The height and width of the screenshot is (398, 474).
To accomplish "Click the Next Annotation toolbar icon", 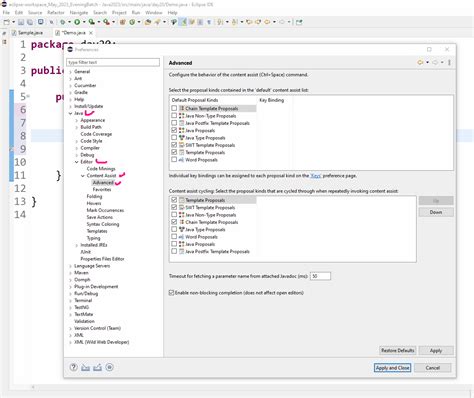I will pos(220,22).
